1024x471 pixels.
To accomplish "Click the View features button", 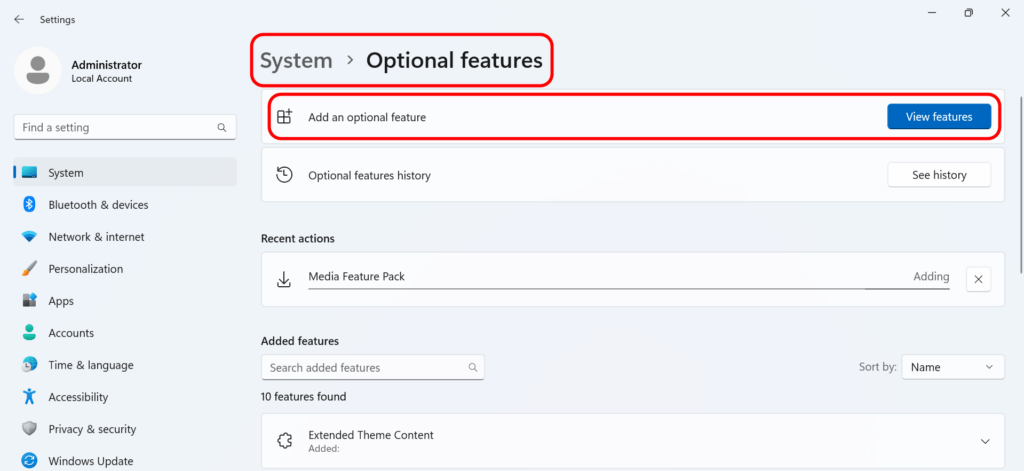I will 938,117.
